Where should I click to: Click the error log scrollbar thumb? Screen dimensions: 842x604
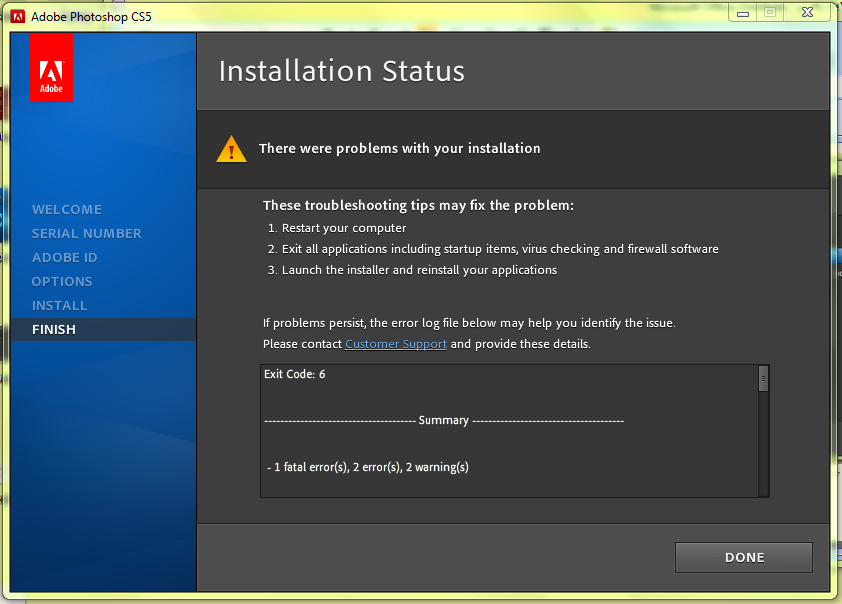(x=763, y=378)
